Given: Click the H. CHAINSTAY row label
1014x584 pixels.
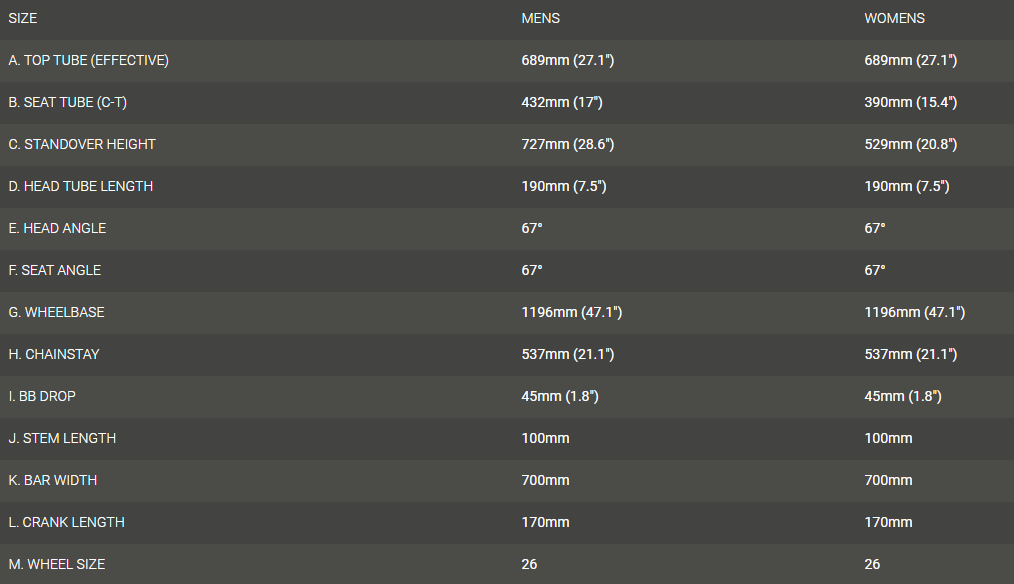Looking at the screenshot, I should [x=54, y=354].
